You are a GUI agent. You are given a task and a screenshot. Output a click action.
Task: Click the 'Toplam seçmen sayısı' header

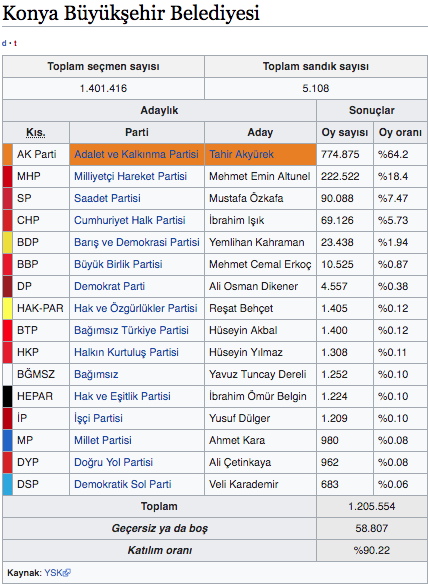point(103,66)
